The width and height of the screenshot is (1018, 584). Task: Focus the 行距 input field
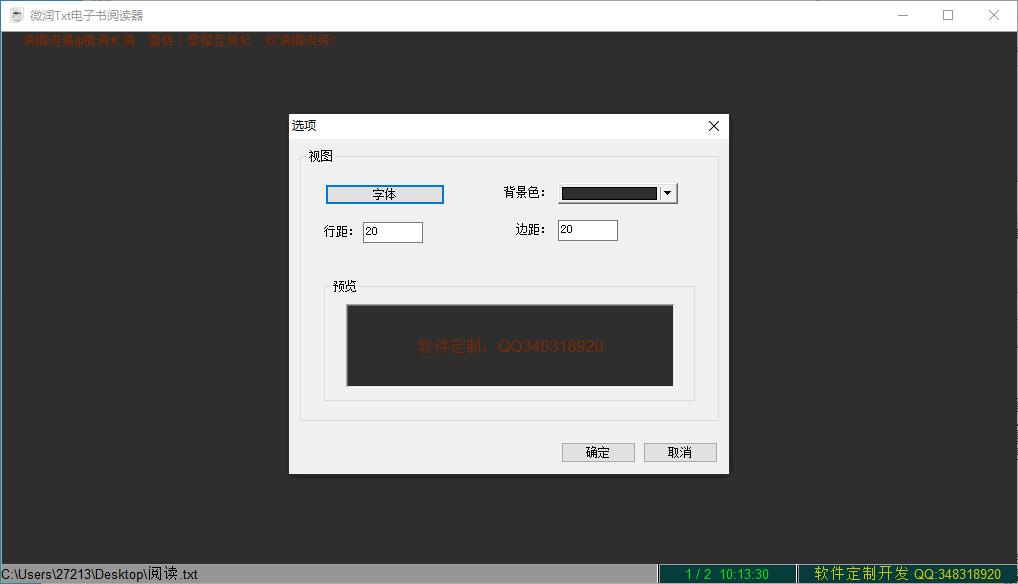(393, 232)
